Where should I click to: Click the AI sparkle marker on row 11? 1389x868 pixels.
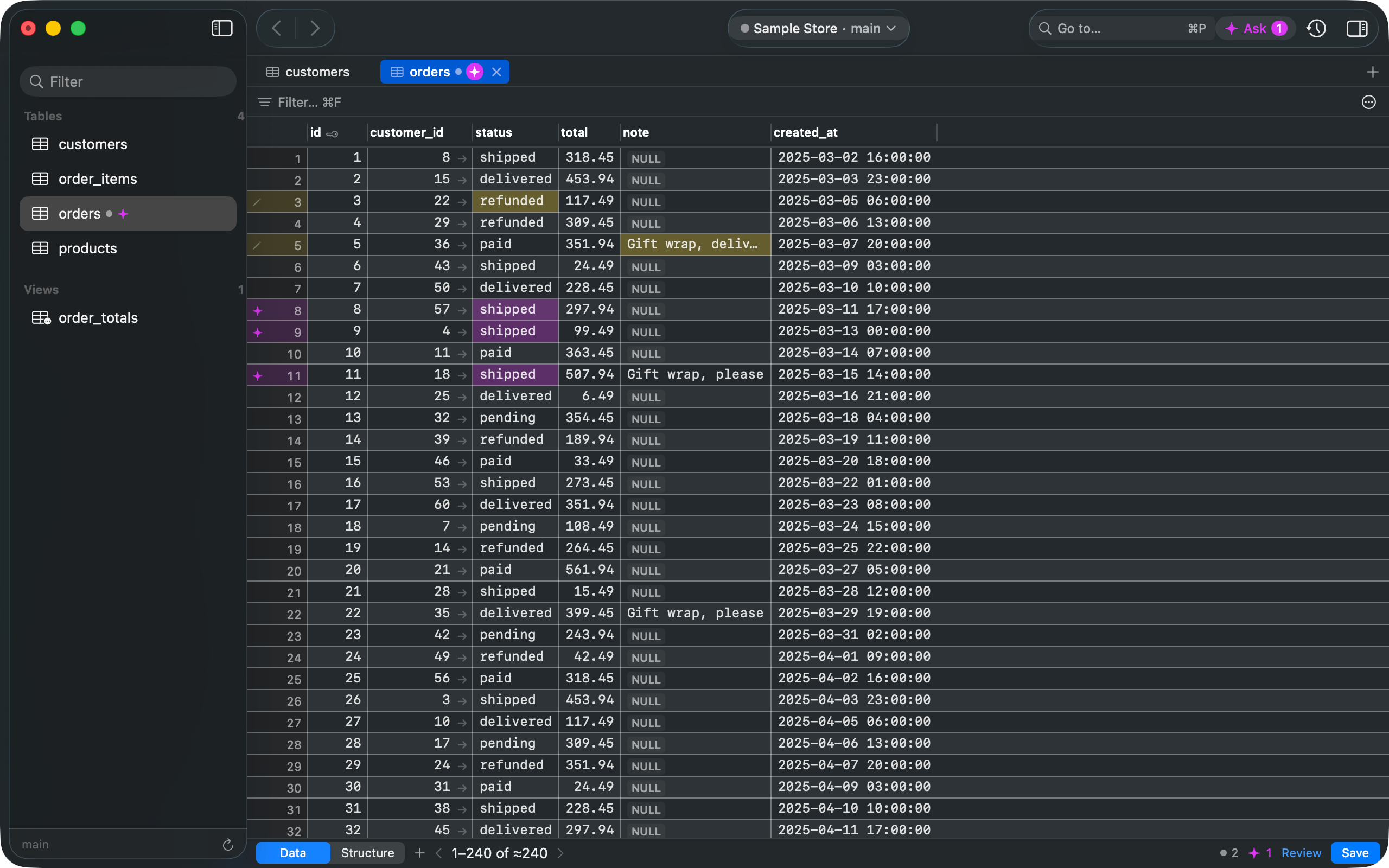point(258,376)
